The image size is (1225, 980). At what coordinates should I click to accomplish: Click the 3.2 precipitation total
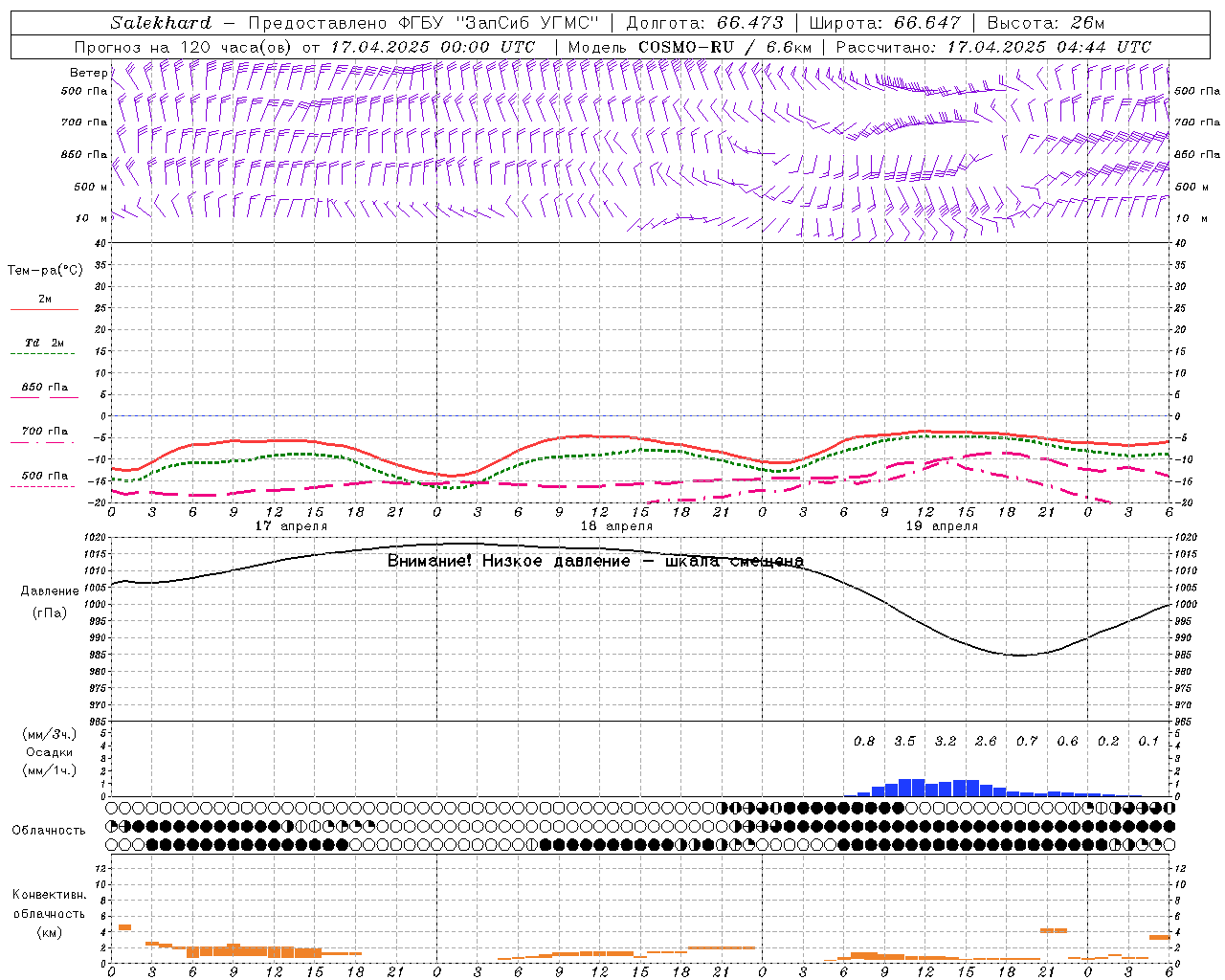click(946, 742)
